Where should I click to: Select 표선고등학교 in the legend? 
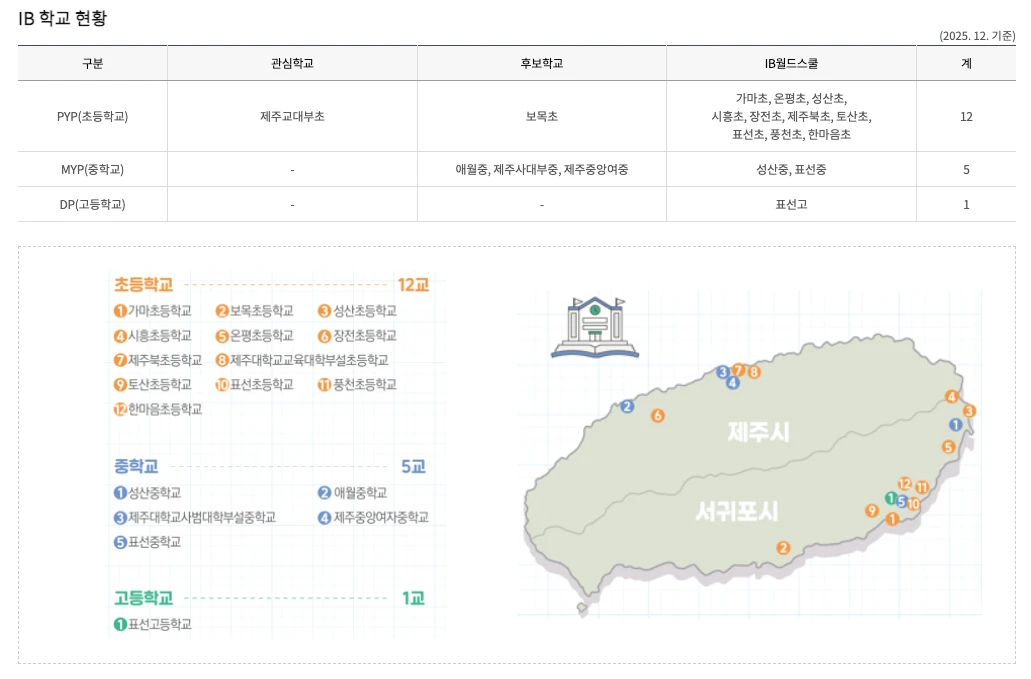click(152, 624)
